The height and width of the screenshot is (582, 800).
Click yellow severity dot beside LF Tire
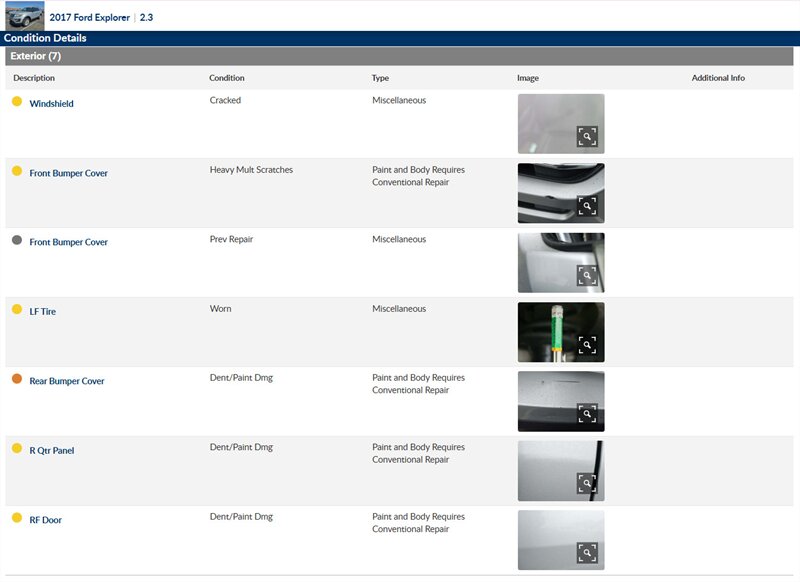coord(17,309)
